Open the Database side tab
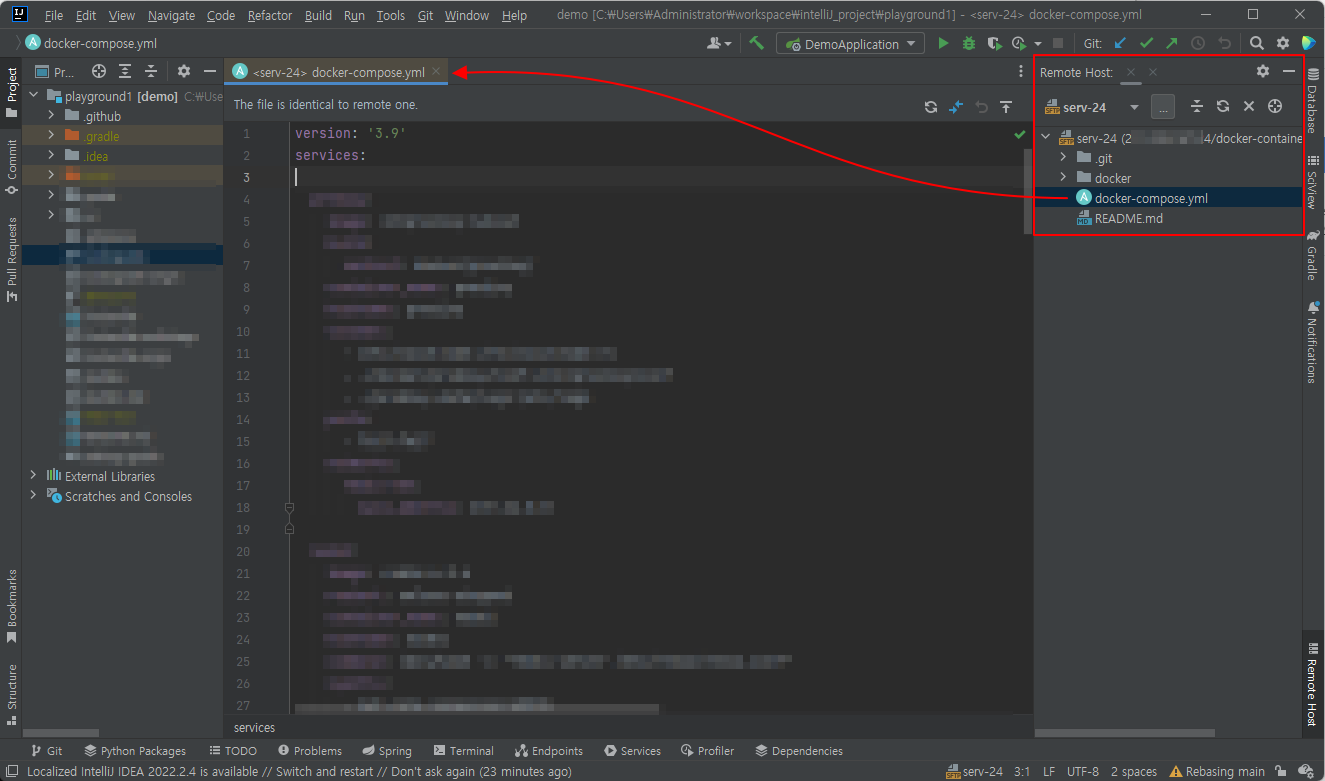The image size is (1325, 781). point(1312,101)
